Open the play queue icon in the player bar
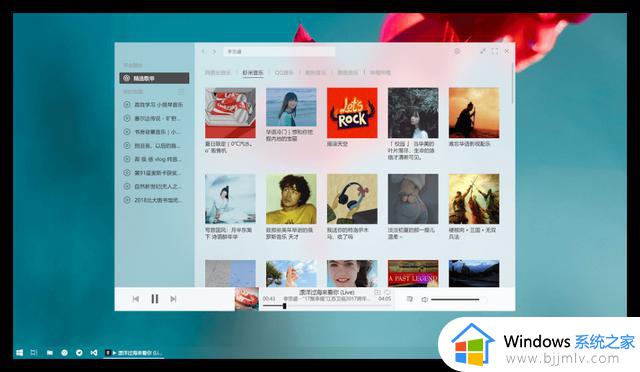This screenshot has width=640, height=372. (410, 299)
